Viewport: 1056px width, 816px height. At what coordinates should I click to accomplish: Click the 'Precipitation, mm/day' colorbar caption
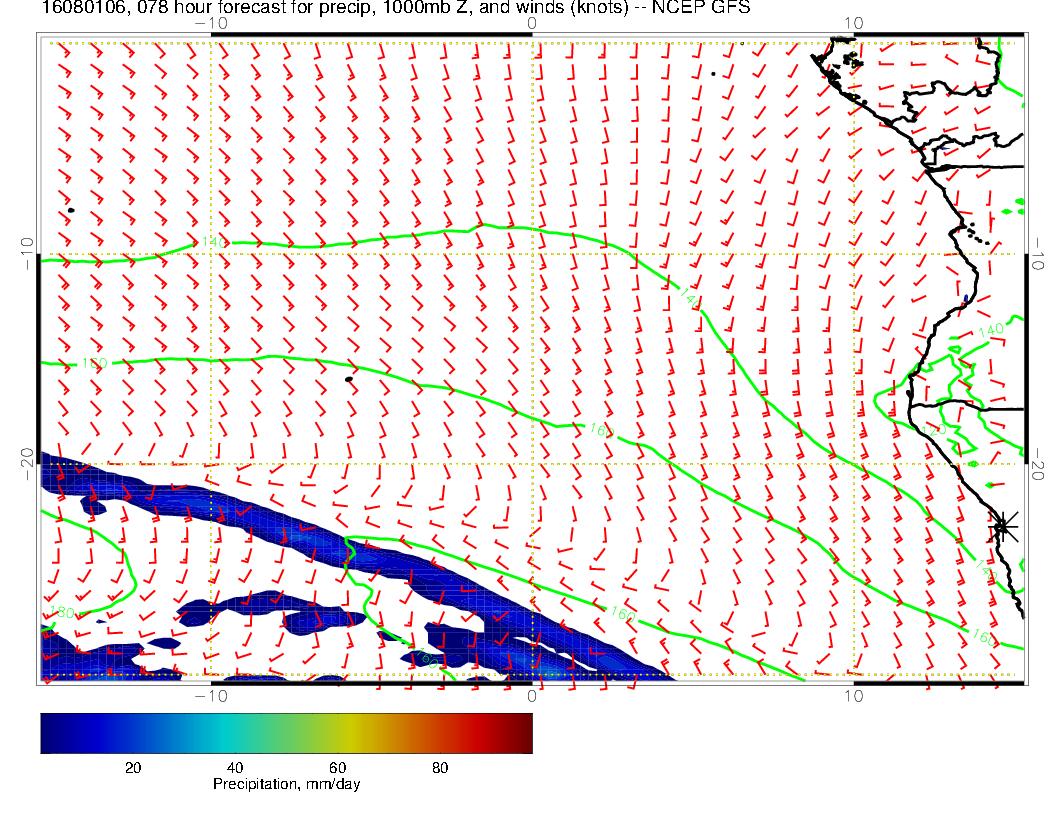(x=286, y=784)
